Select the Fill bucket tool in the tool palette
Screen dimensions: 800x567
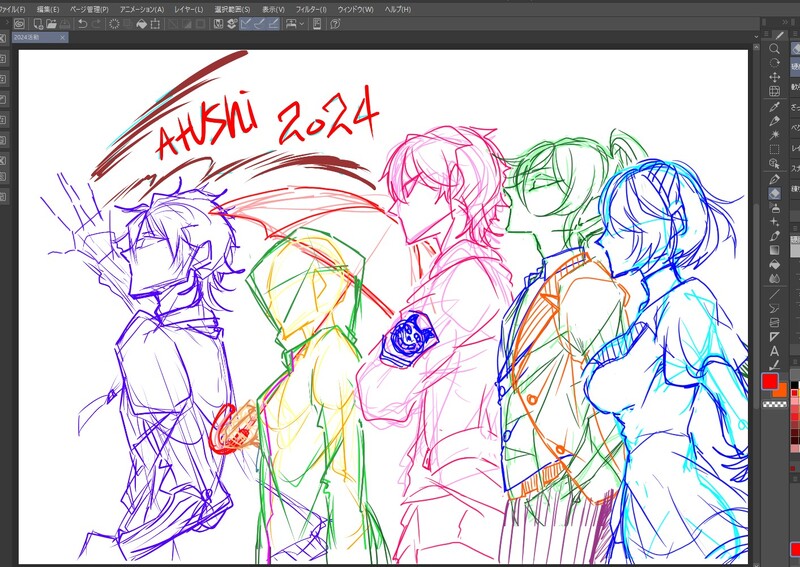click(774, 264)
